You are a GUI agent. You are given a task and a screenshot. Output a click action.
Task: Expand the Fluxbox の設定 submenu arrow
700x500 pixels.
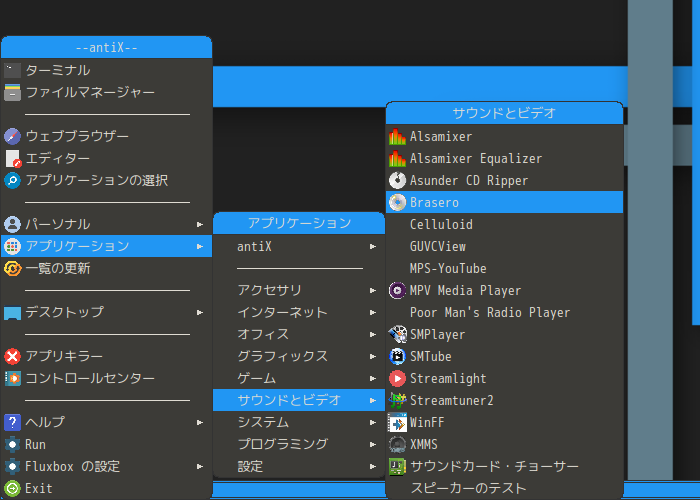pyautogui.click(x=200, y=467)
